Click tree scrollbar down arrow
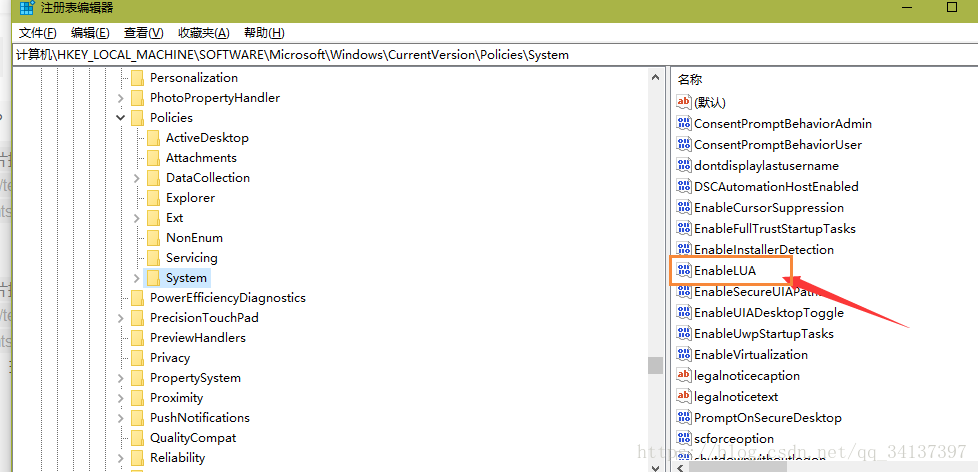Screen dimensions: 978x472 click(x=655, y=466)
